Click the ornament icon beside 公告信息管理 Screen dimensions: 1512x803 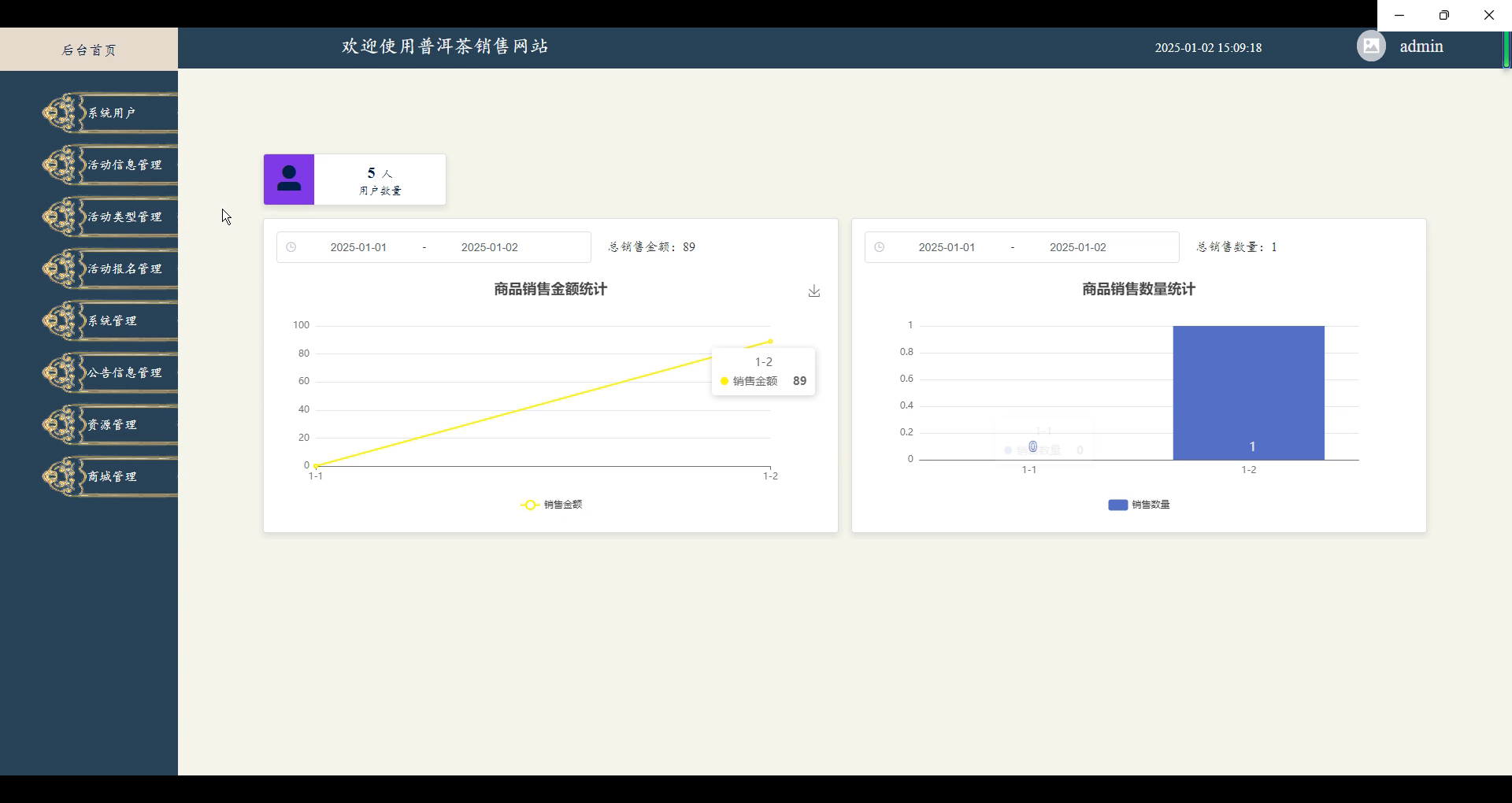[x=63, y=372]
